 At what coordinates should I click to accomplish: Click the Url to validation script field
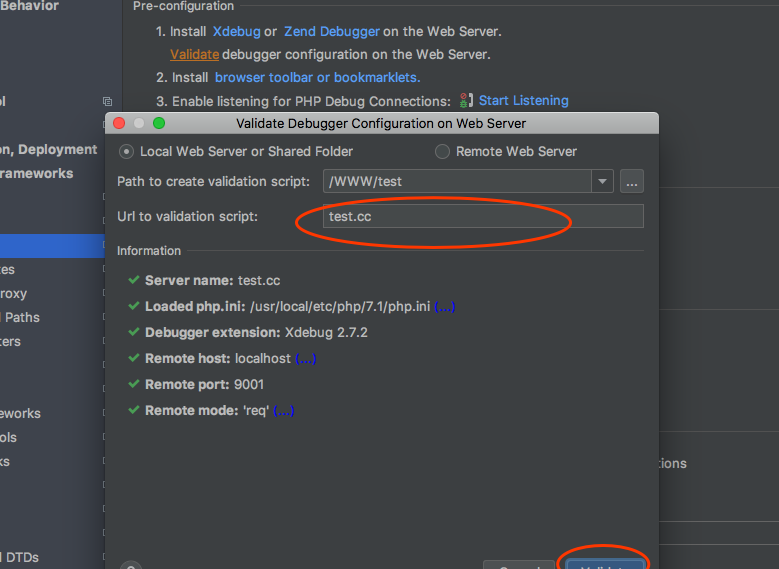(x=483, y=216)
